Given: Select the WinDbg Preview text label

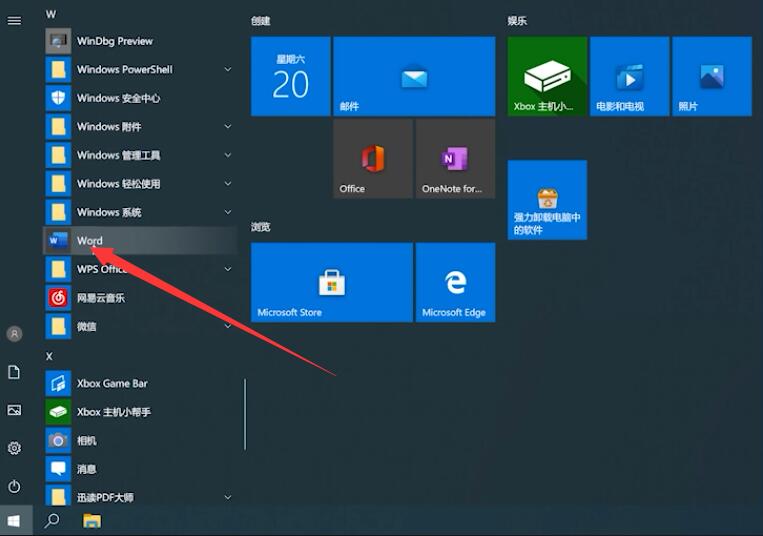Looking at the screenshot, I should click(115, 41).
